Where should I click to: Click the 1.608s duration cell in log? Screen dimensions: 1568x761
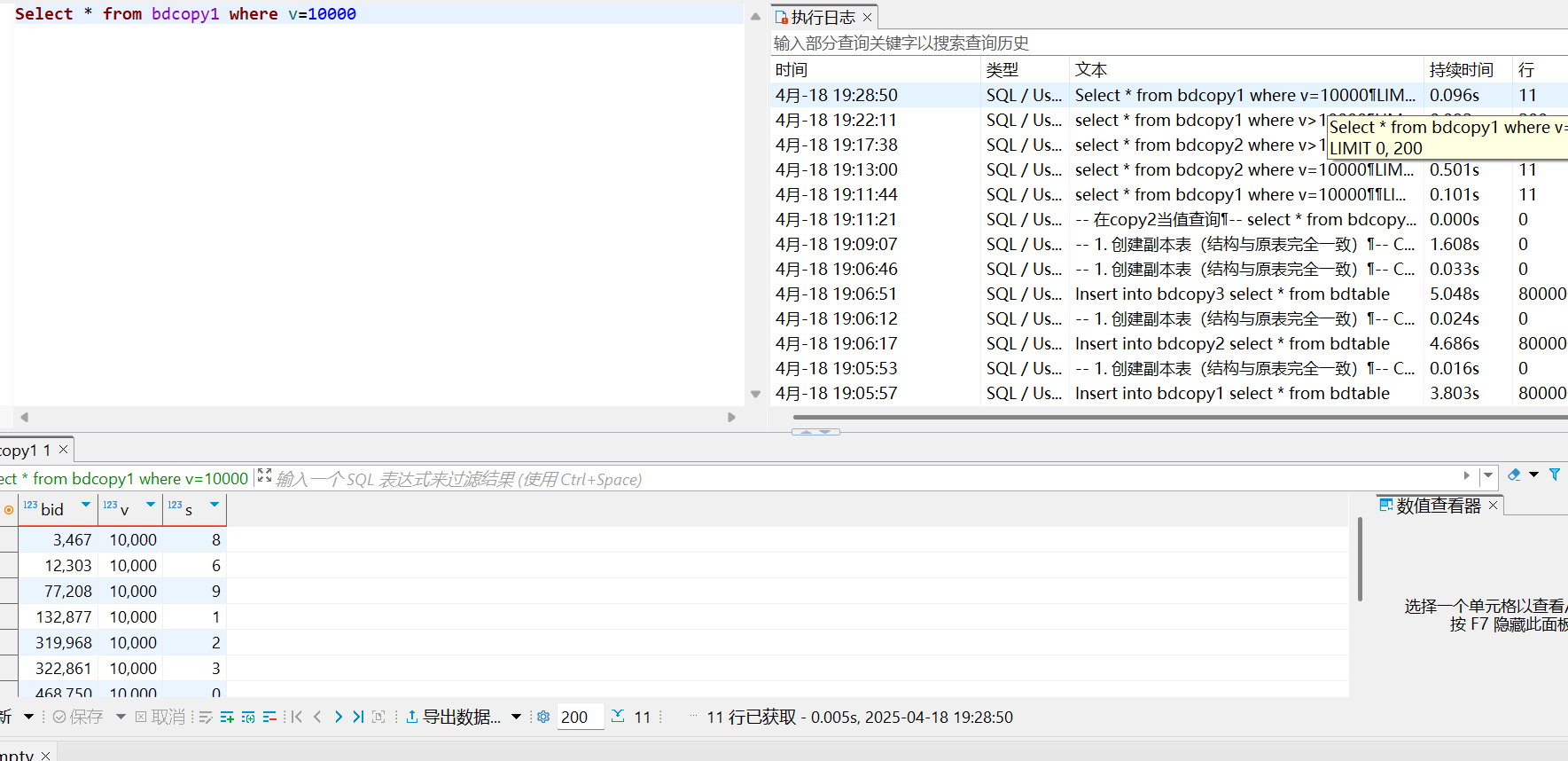click(x=1467, y=244)
